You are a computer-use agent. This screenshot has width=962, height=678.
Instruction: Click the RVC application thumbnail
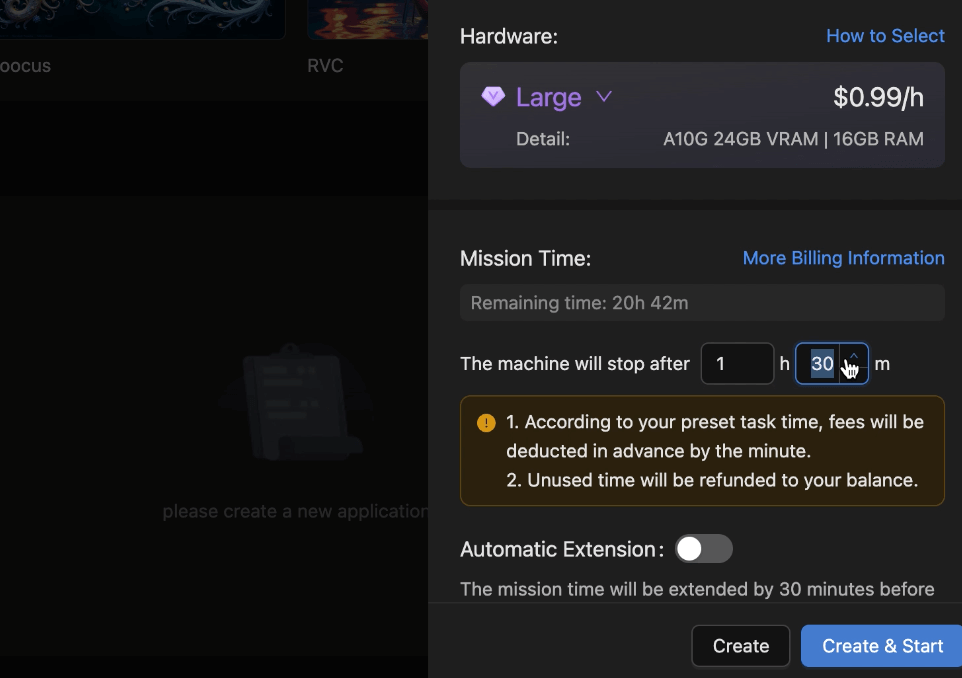click(x=367, y=20)
